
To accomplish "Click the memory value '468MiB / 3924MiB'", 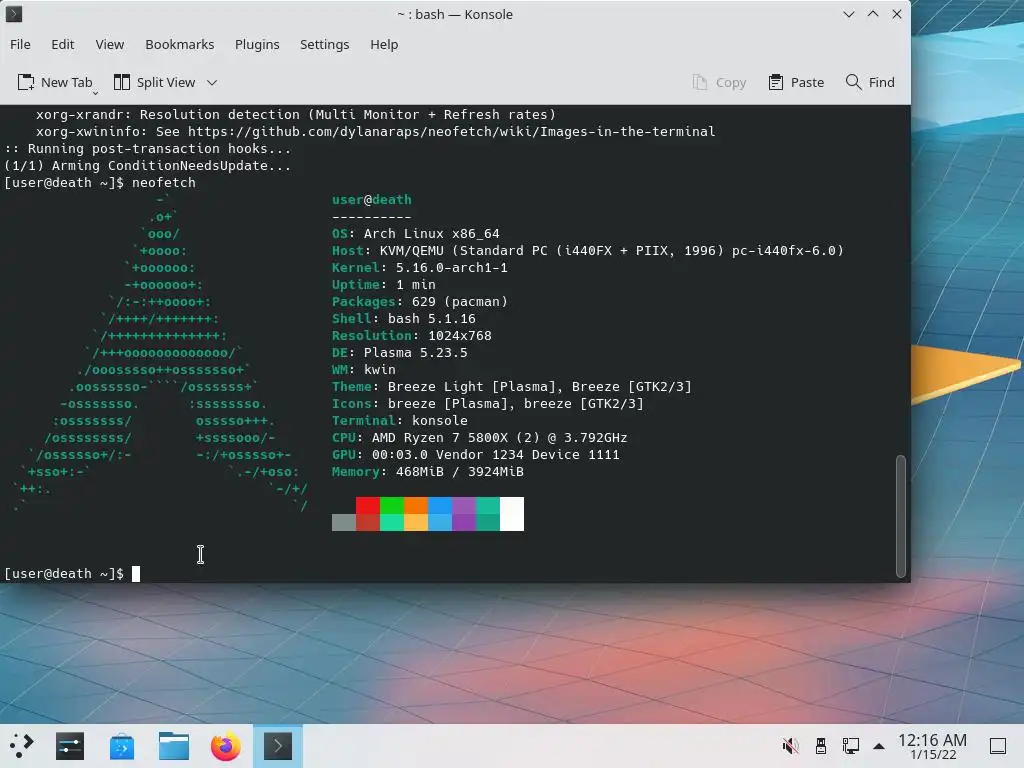I will 460,472.
